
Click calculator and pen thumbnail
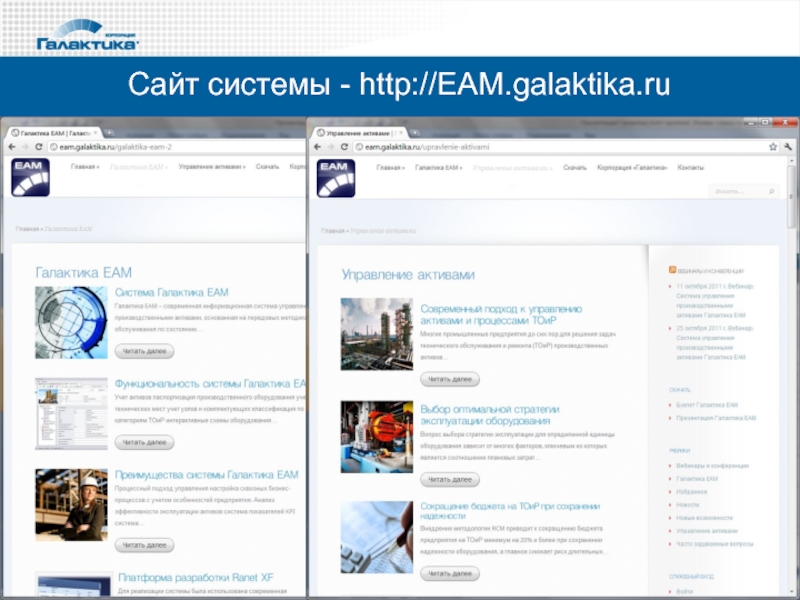tap(377, 537)
